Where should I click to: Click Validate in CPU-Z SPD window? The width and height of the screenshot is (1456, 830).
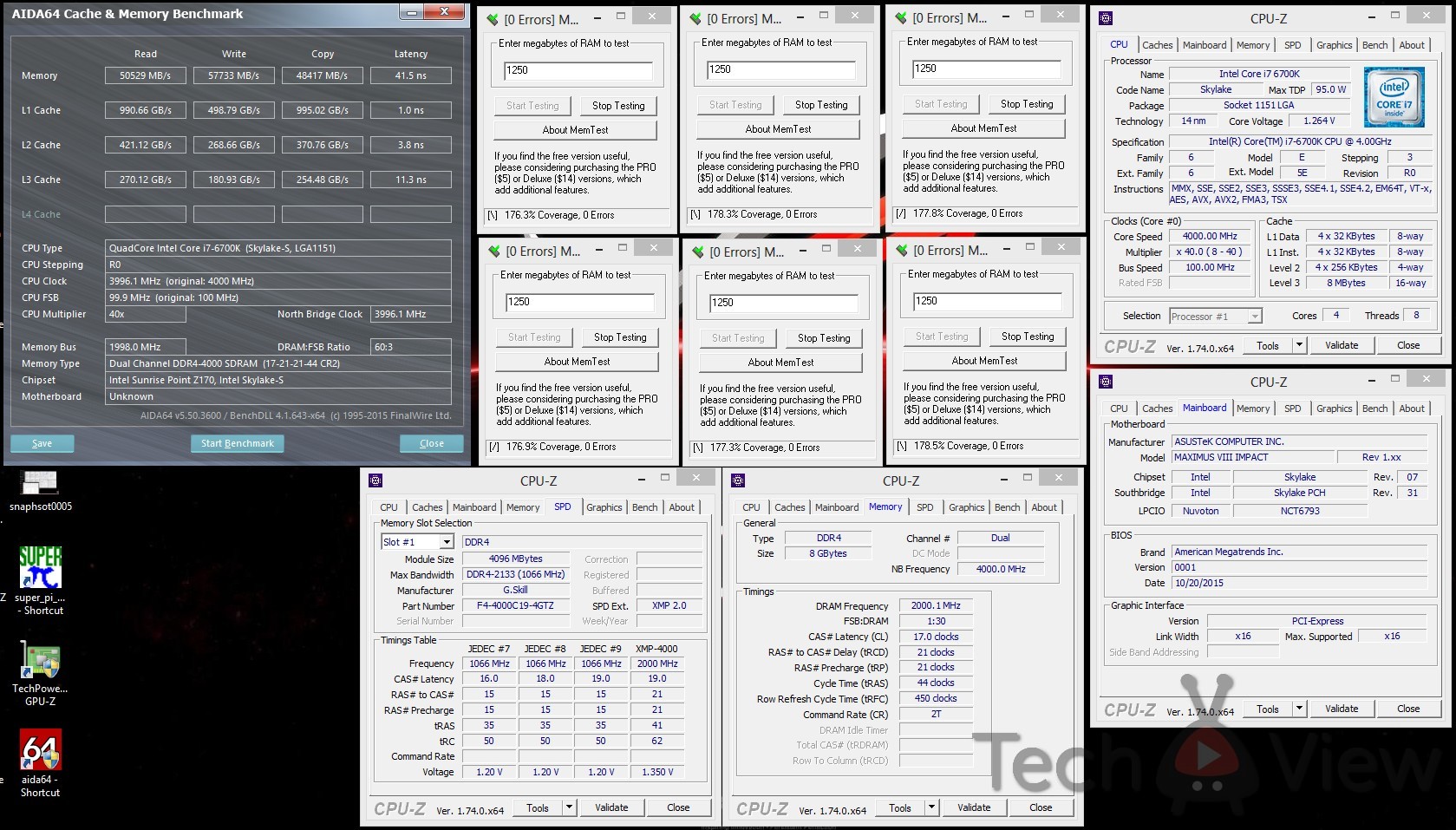pos(611,807)
